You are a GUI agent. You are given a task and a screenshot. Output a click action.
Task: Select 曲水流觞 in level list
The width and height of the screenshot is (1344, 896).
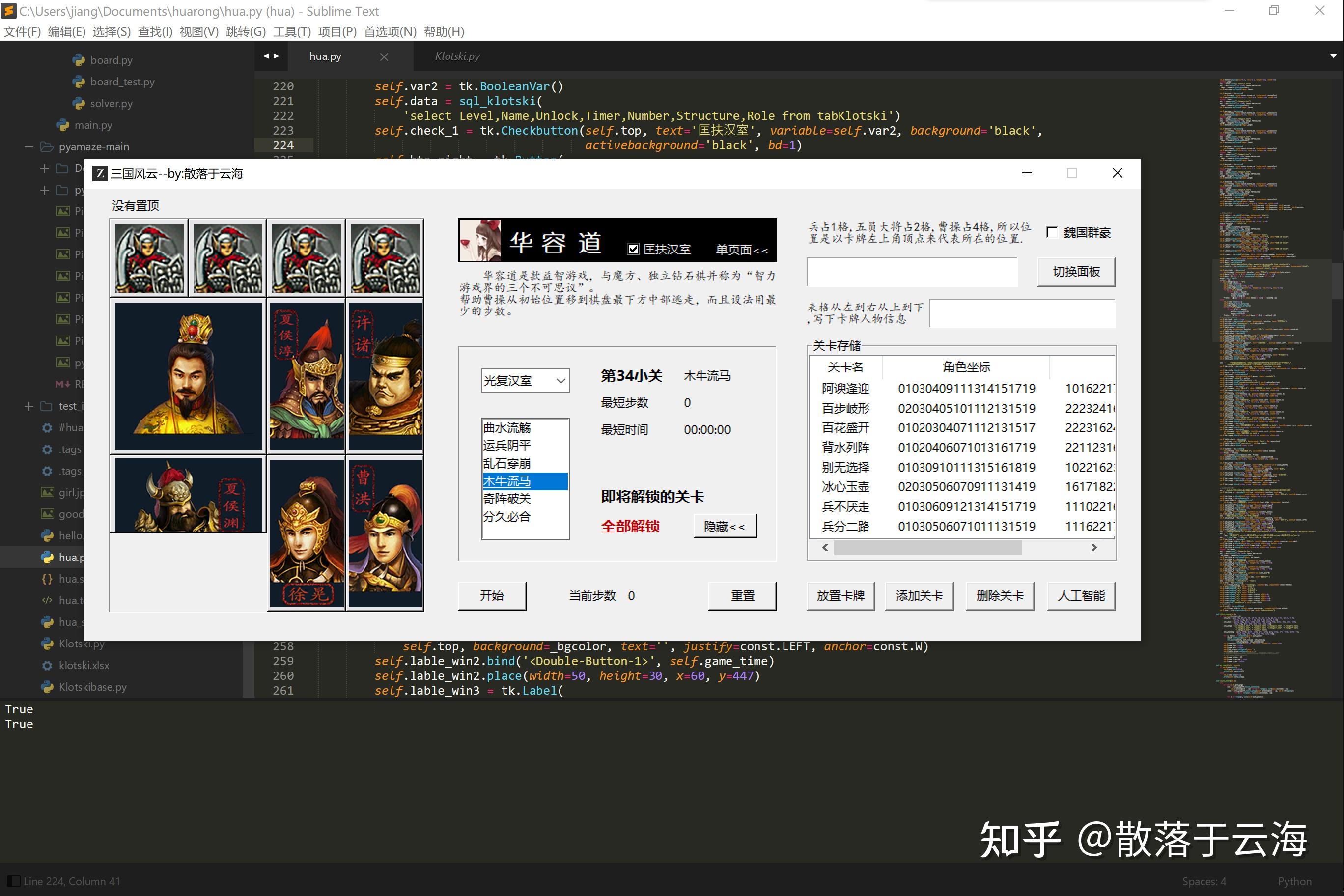click(x=525, y=428)
